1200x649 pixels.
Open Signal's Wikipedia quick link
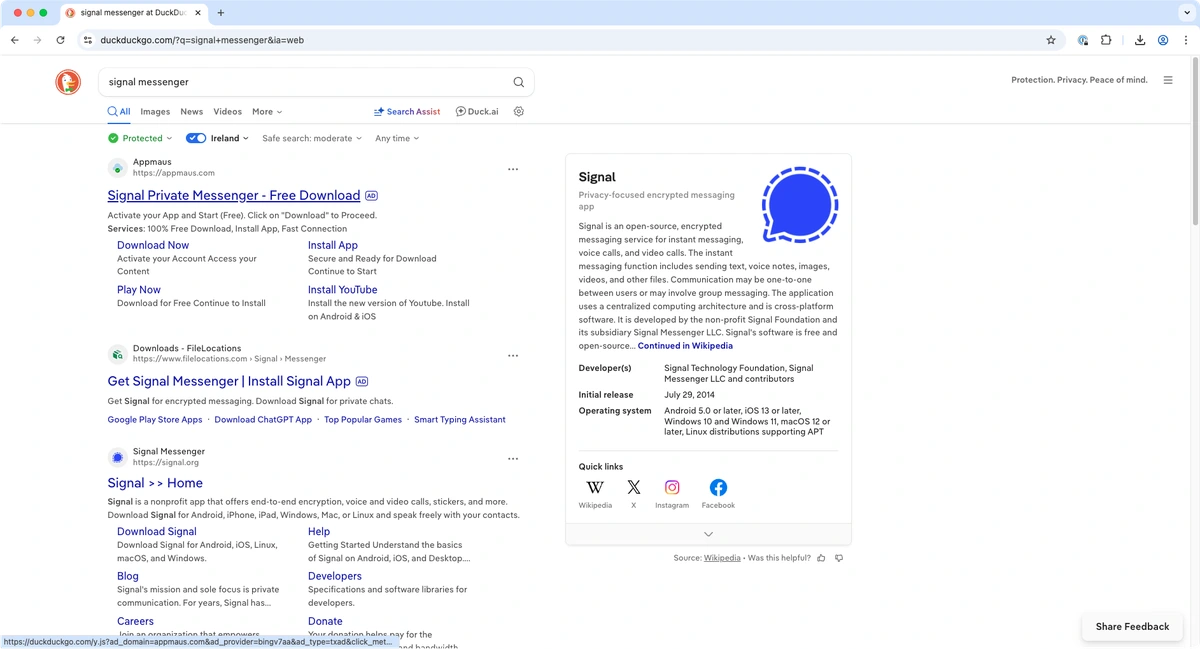click(x=595, y=493)
